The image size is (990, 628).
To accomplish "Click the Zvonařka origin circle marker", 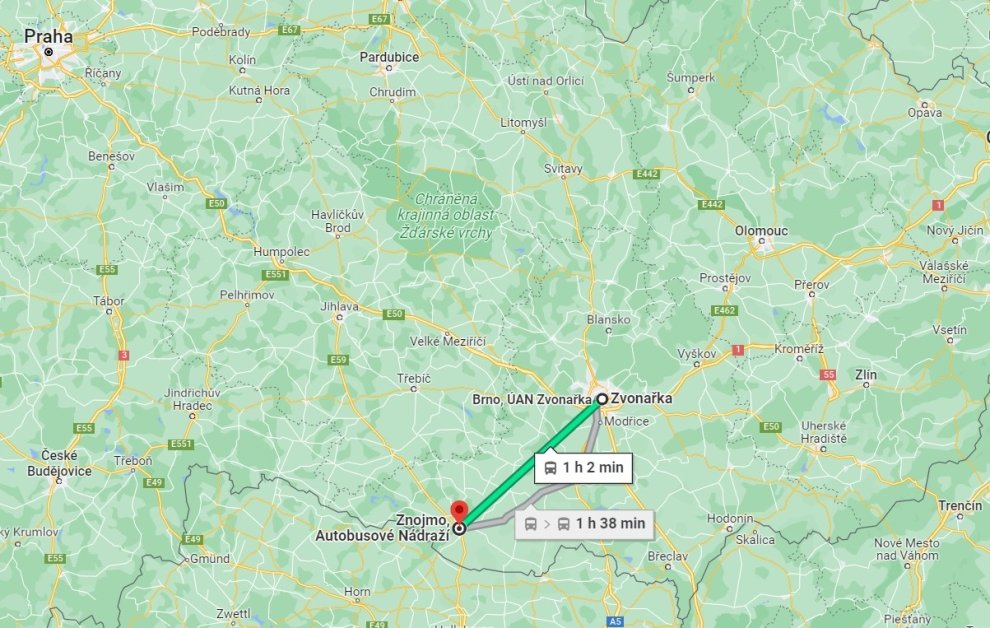I will [x=602, y=399].
